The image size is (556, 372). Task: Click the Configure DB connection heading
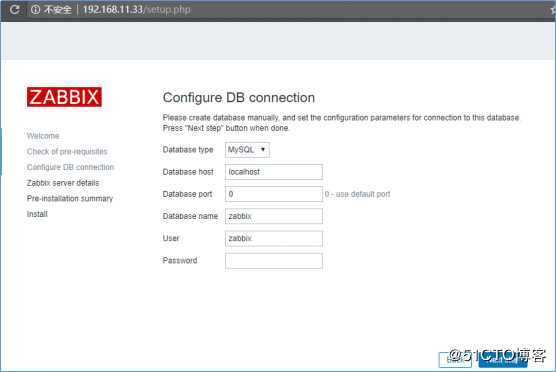click(x=239, y=98)
